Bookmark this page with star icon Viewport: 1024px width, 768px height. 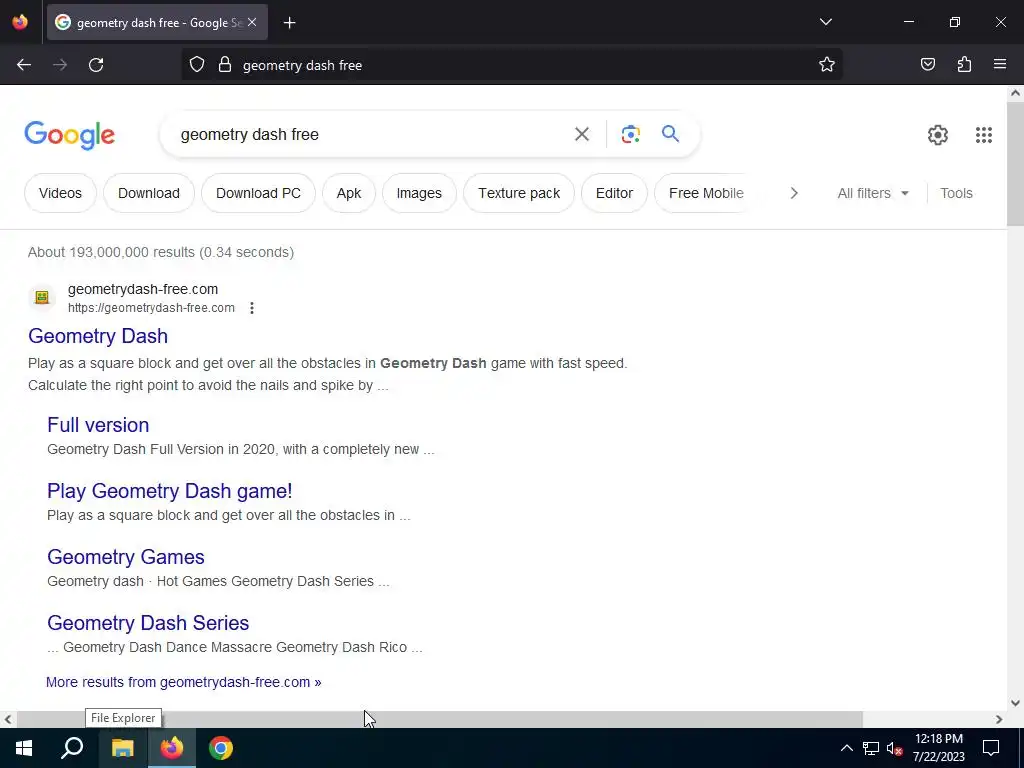(827, 65)
